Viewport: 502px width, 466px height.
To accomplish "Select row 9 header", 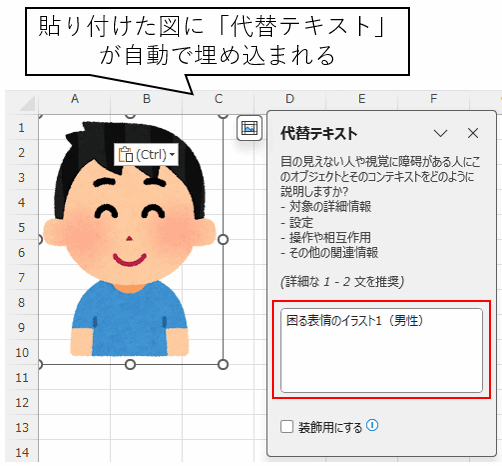I will 21,328.
